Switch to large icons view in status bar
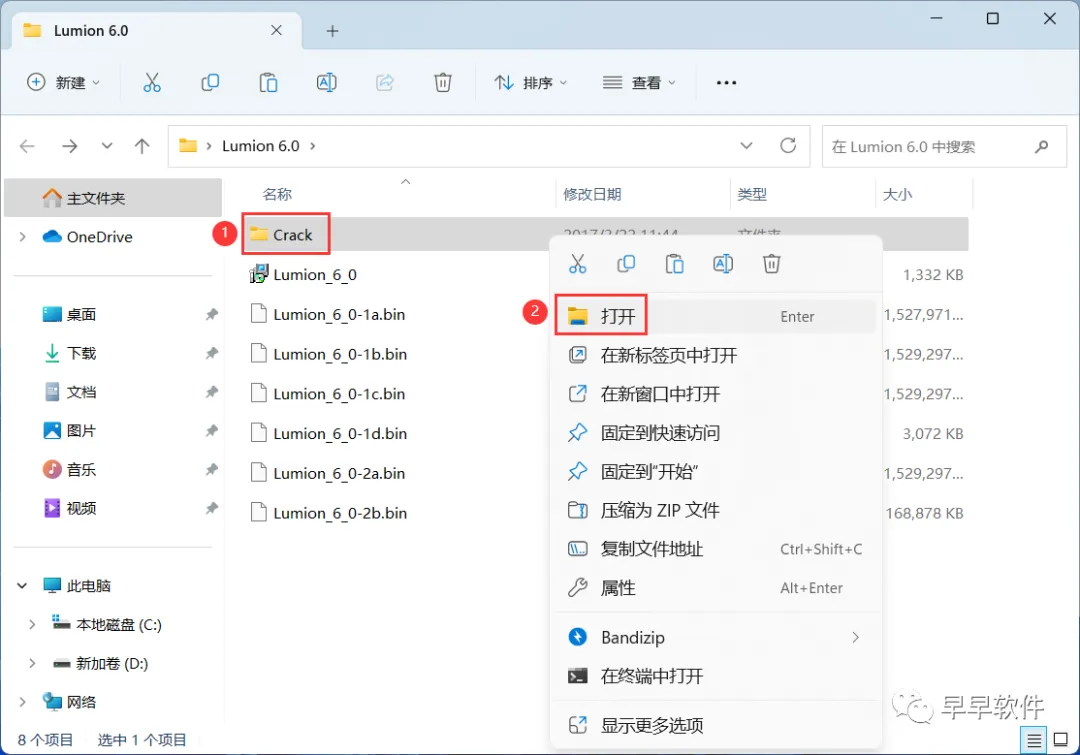 (1061, 741)
